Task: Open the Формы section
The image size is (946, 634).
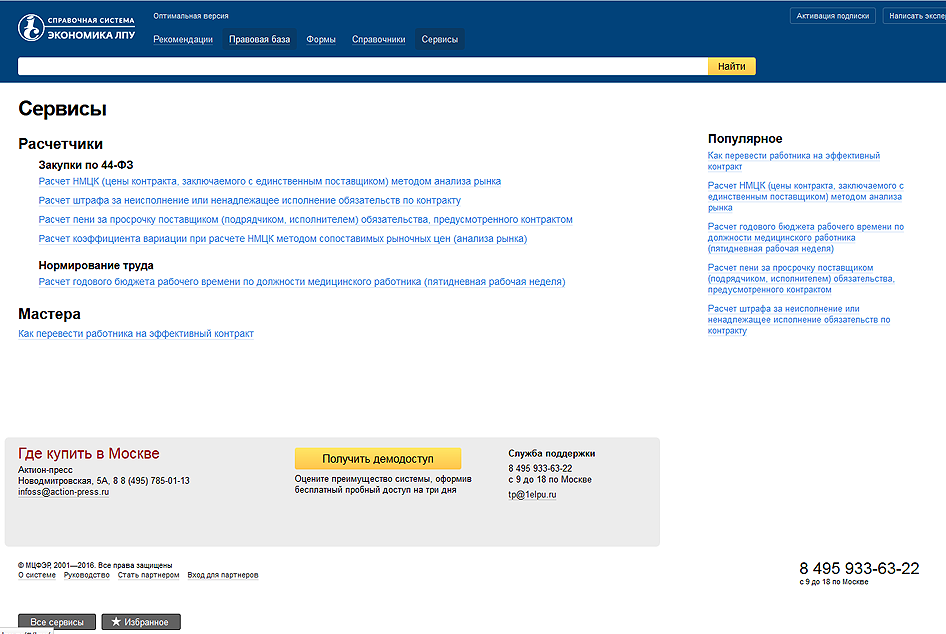Action: tap(321, 39)
